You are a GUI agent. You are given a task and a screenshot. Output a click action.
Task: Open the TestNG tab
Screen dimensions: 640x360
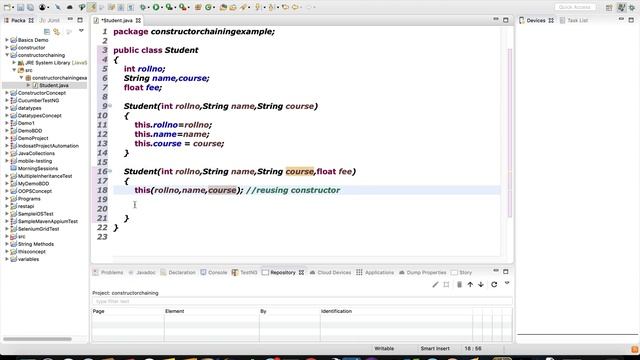(x=244, y=272)
